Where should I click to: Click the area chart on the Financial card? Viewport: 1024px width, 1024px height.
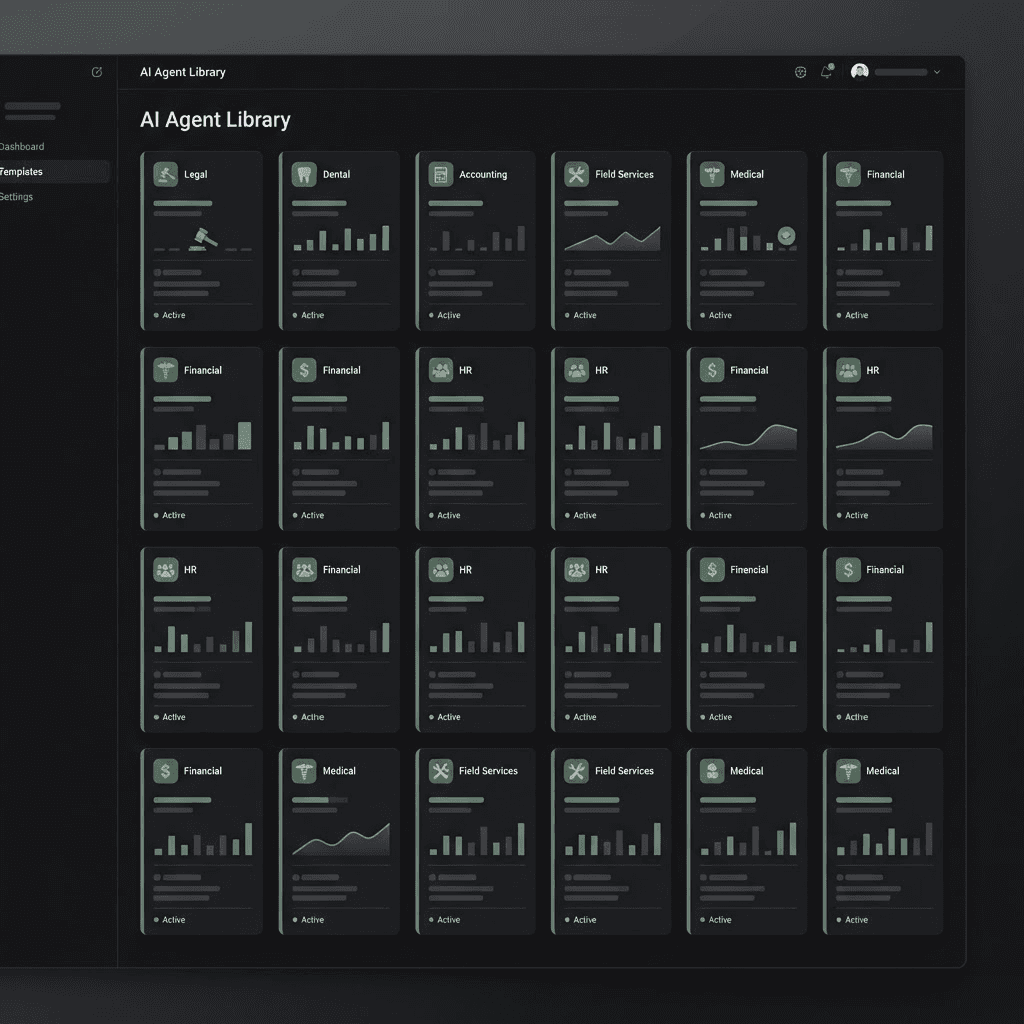[748, 438]
